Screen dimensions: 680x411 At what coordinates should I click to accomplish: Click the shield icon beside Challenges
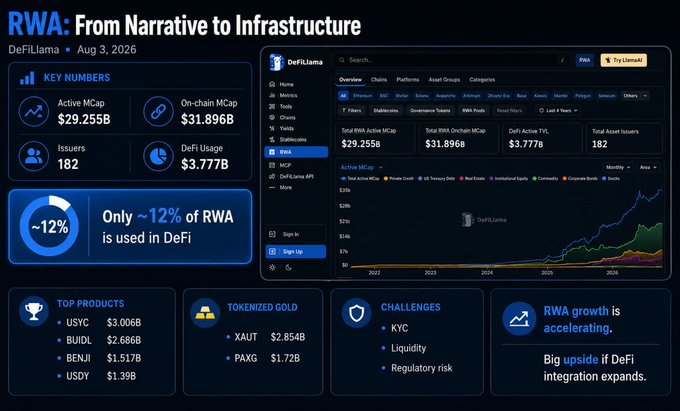(356, 313)
